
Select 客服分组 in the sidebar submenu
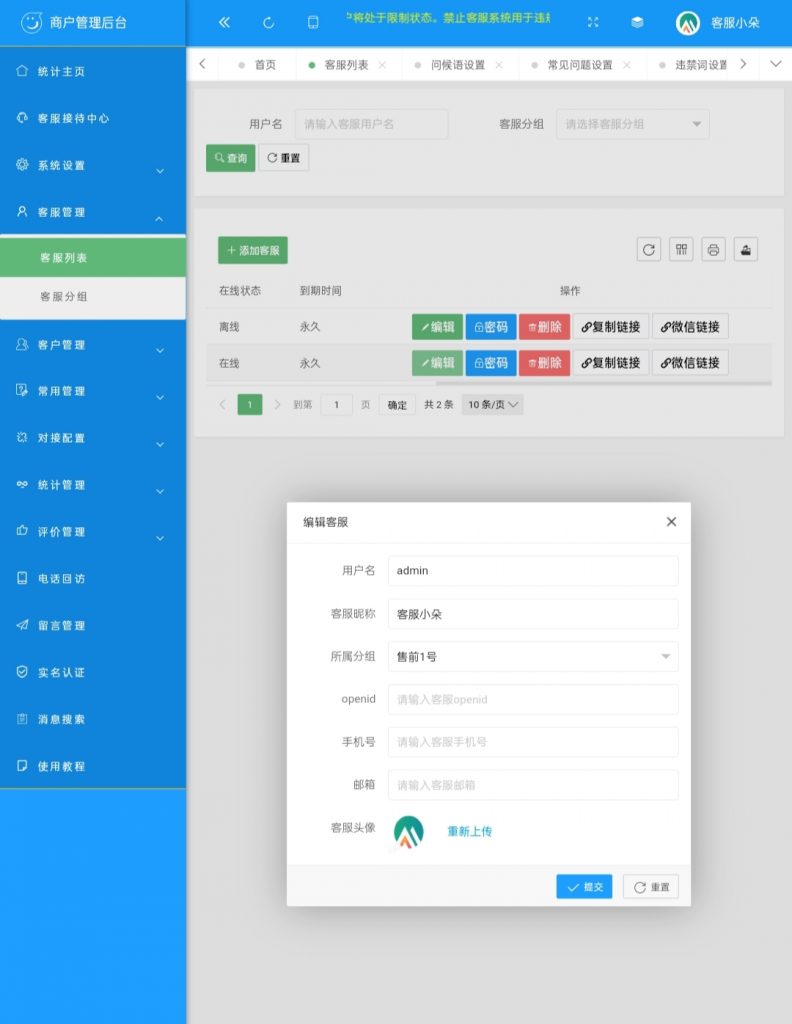tap(64, 297)
